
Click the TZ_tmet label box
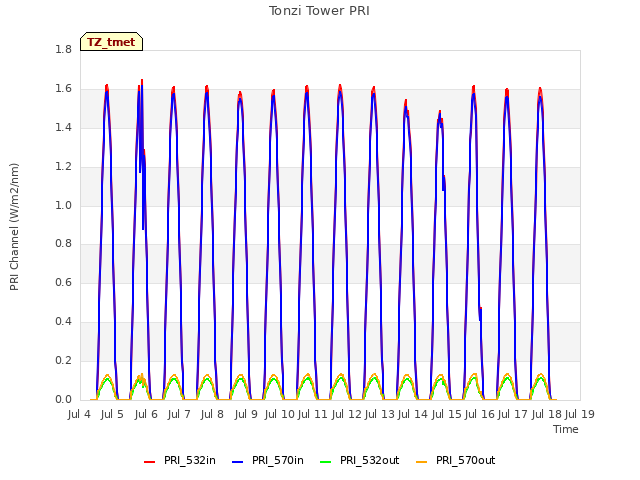111,42
